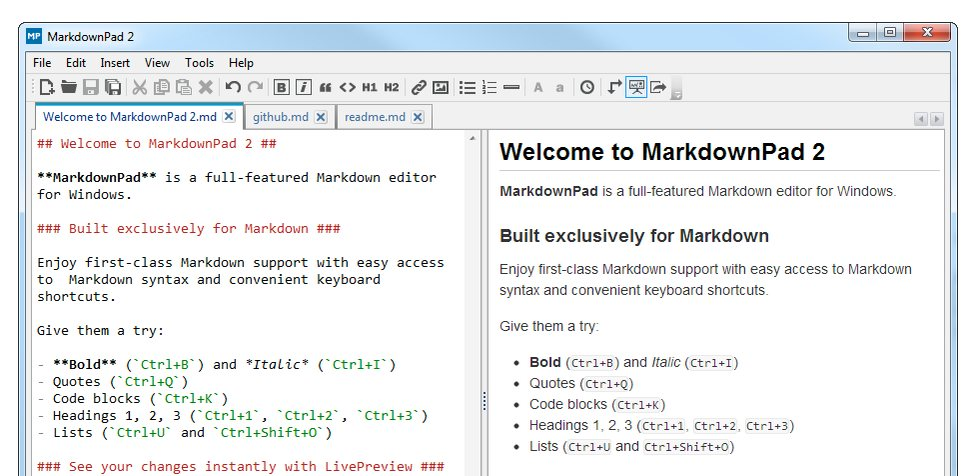Click the Insert Image icon

pos(440,87)
